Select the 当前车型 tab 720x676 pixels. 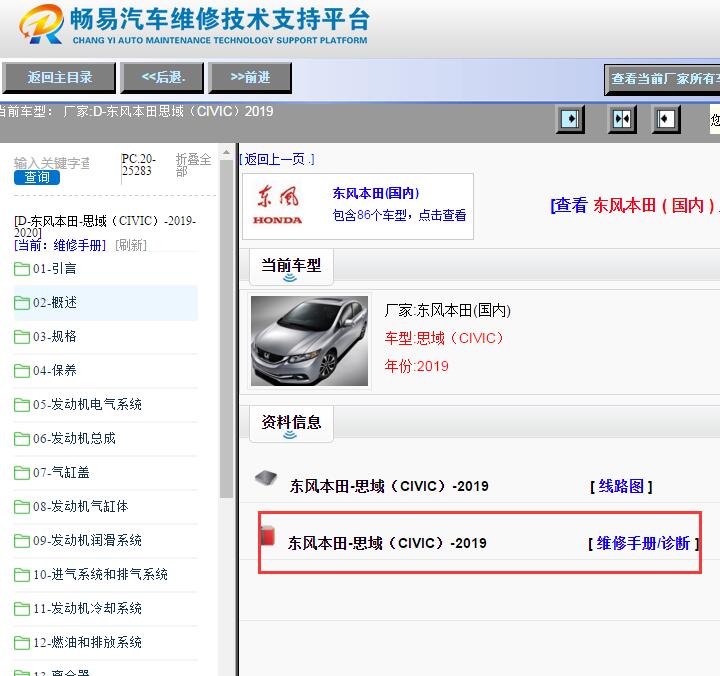[291, 267]
